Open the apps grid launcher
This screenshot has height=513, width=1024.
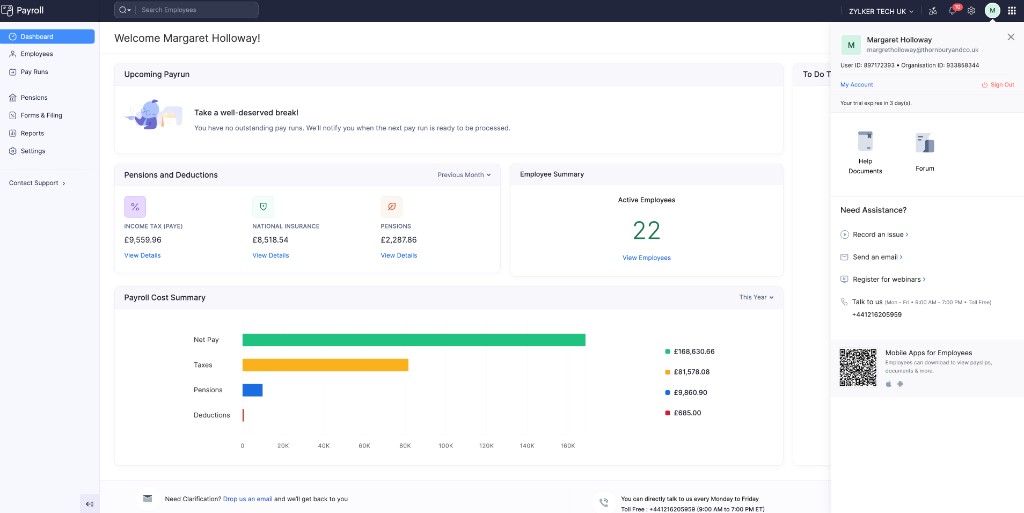[x=1012, y=10]
